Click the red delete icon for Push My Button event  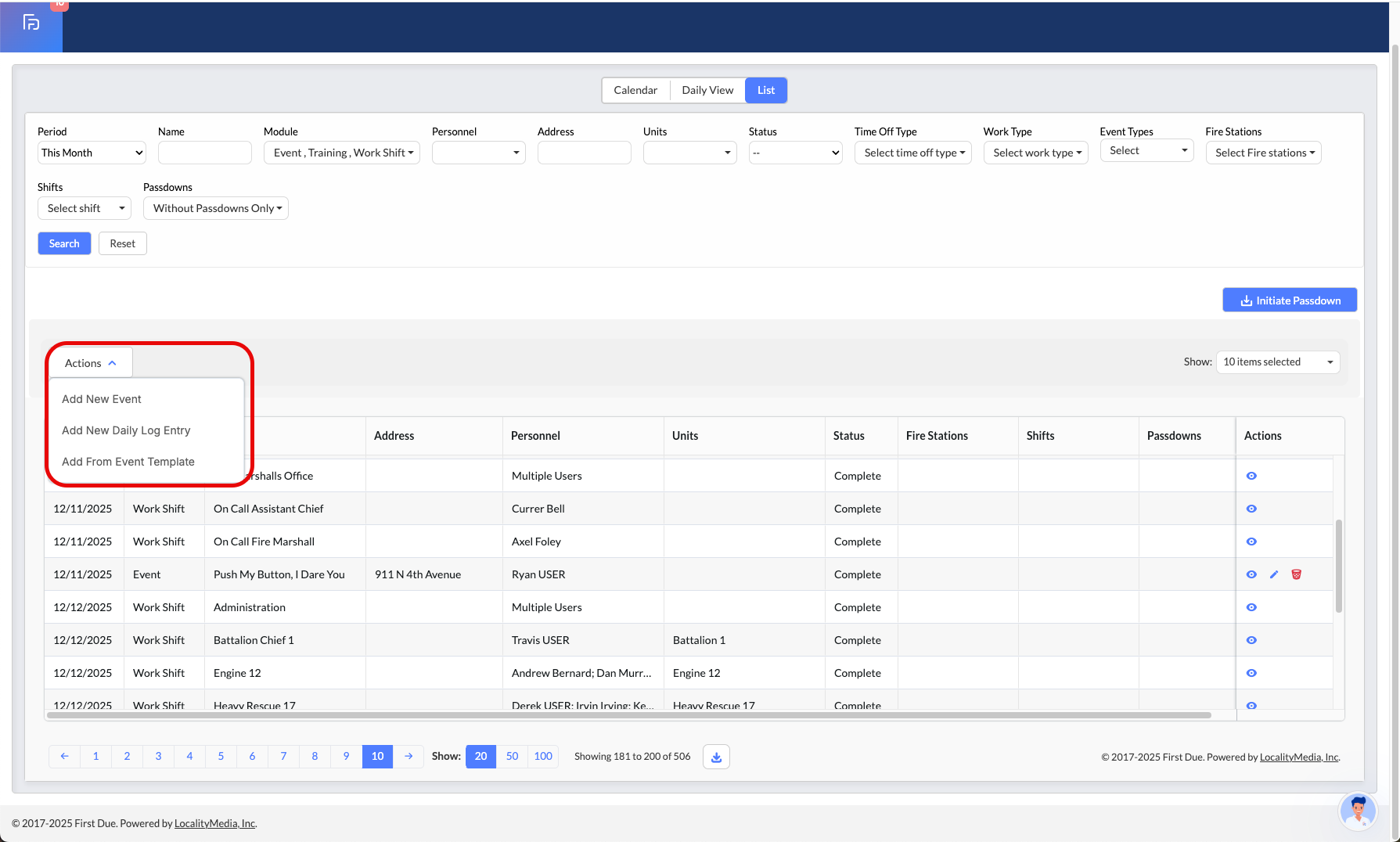[x=1296, y=574]
